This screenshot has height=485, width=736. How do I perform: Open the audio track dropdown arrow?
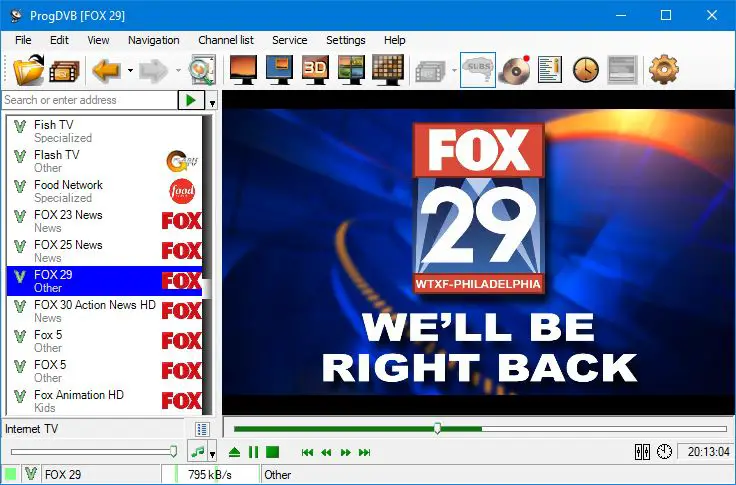[x=212, y=453]
